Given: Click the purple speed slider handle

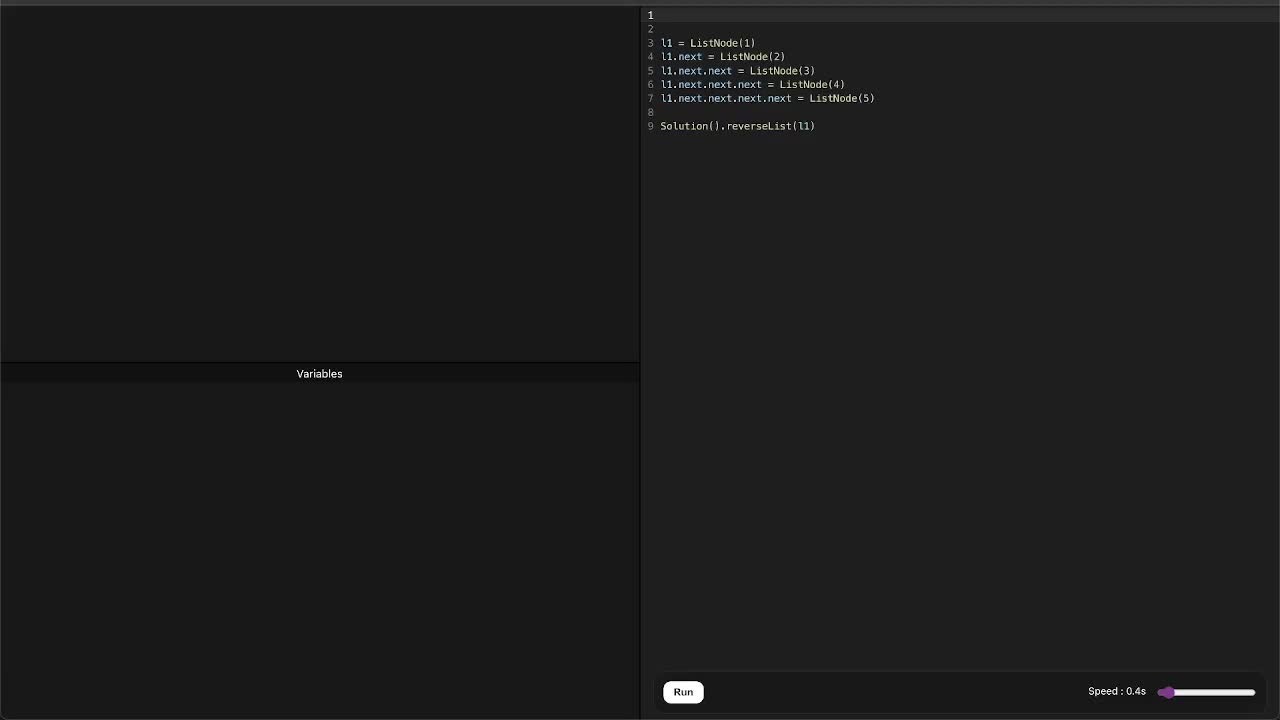Looking at the screenshot, I should coord(1166,692).
